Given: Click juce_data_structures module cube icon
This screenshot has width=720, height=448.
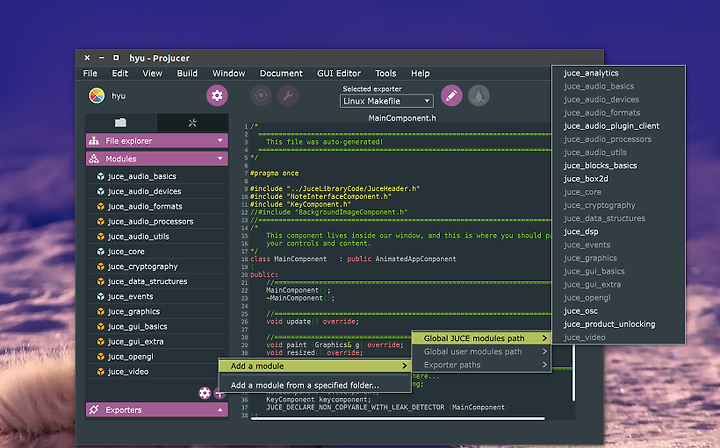Looking at the screenshot, I should pyautogui.click(x=101, y=281).
